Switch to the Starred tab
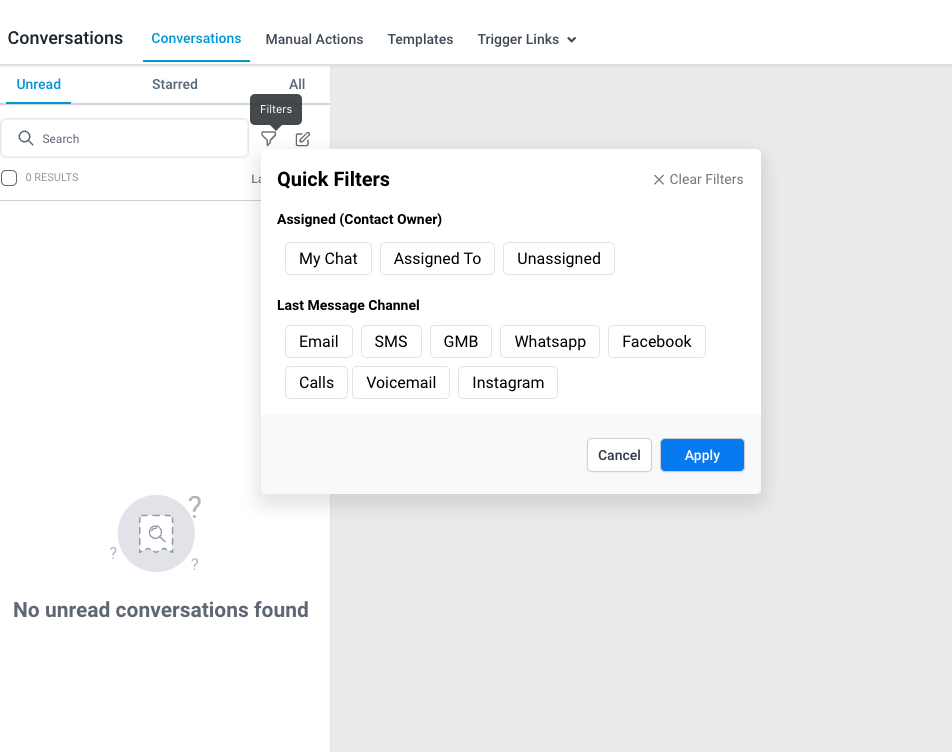 [x=175, y=84]
